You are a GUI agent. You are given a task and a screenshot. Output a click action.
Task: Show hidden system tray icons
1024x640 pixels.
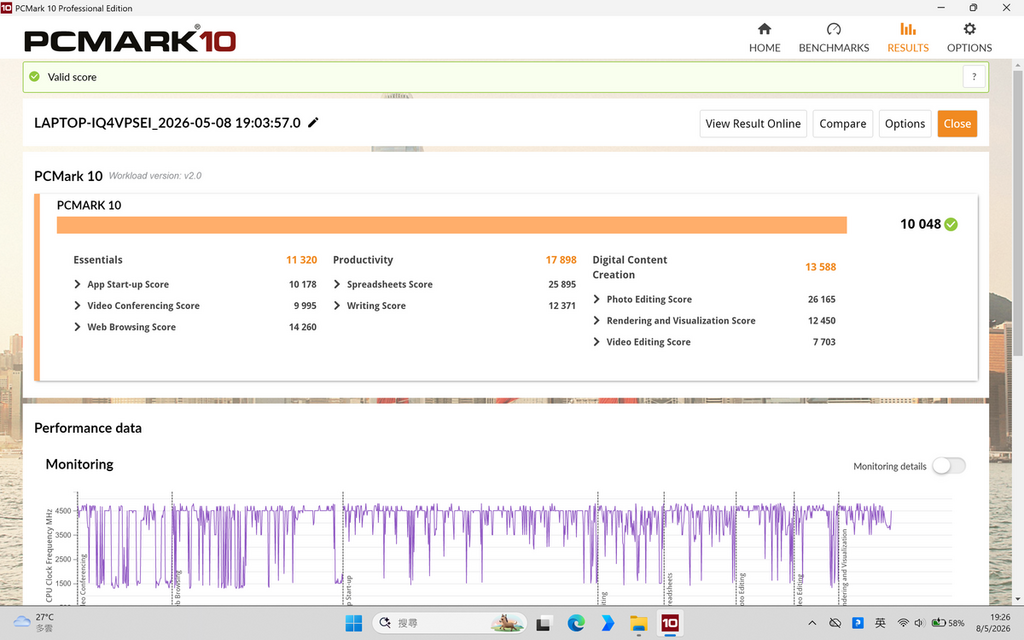(812, 623)
